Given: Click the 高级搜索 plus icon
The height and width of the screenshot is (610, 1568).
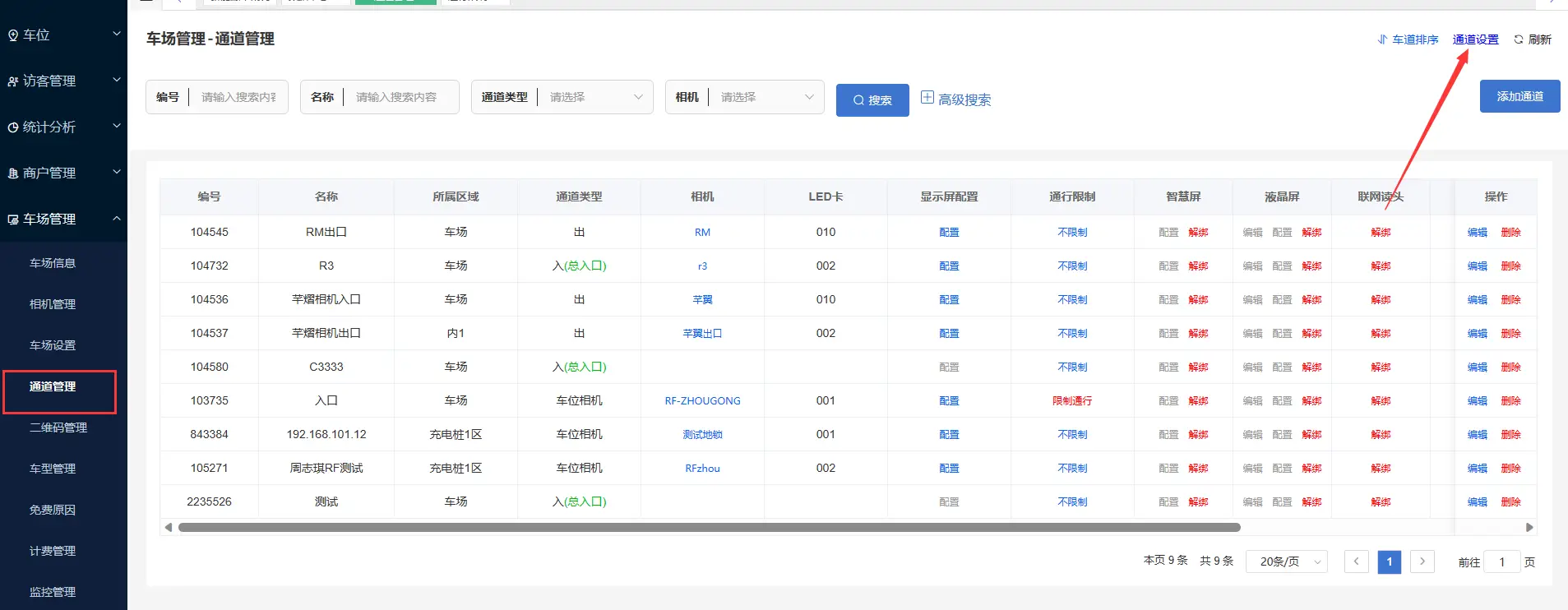Looking at the screenshot, I should [927, 98].
